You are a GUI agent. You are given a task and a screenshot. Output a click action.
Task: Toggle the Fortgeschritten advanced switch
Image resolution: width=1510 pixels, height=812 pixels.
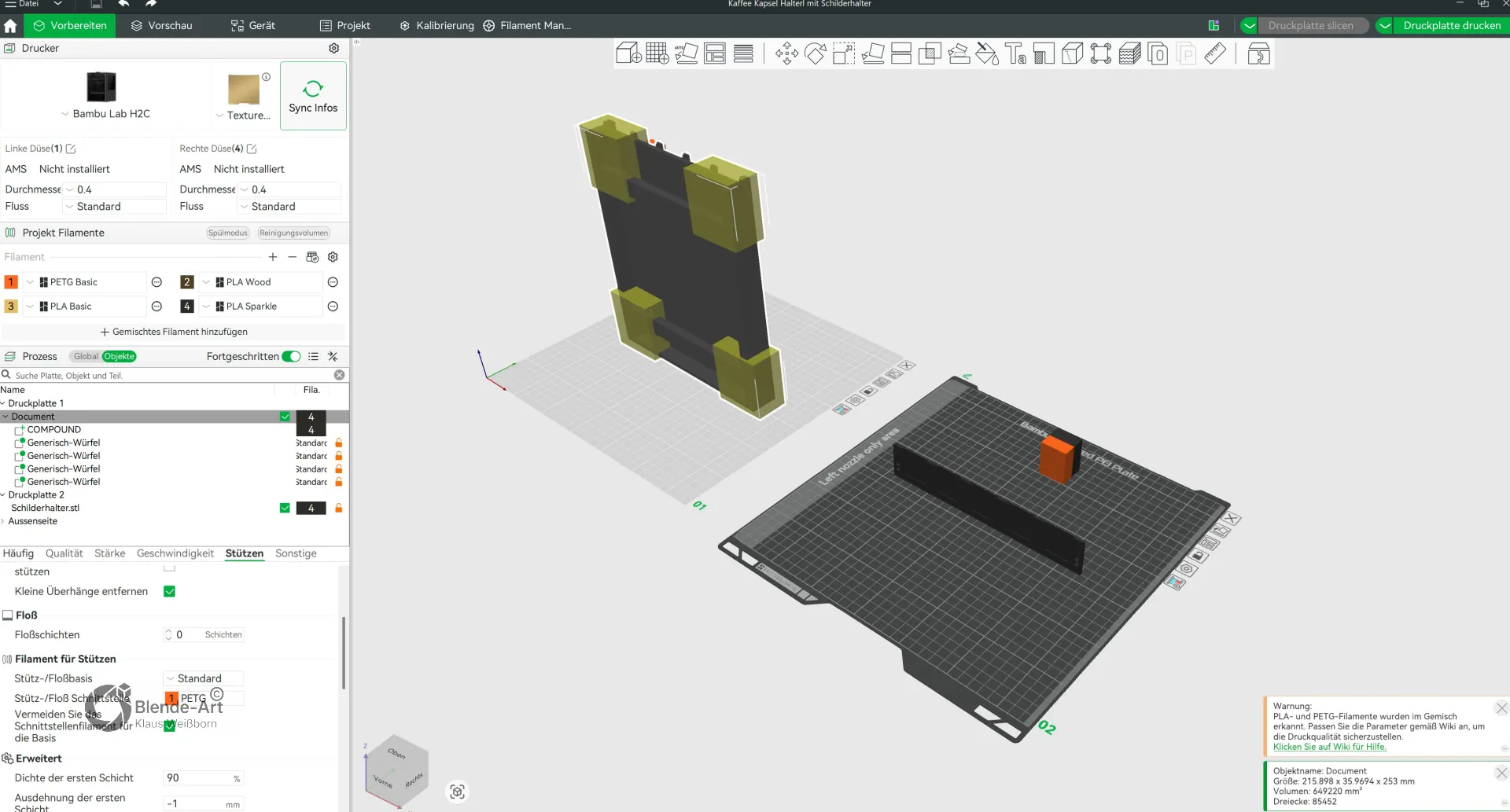click(x=291, y=356)
